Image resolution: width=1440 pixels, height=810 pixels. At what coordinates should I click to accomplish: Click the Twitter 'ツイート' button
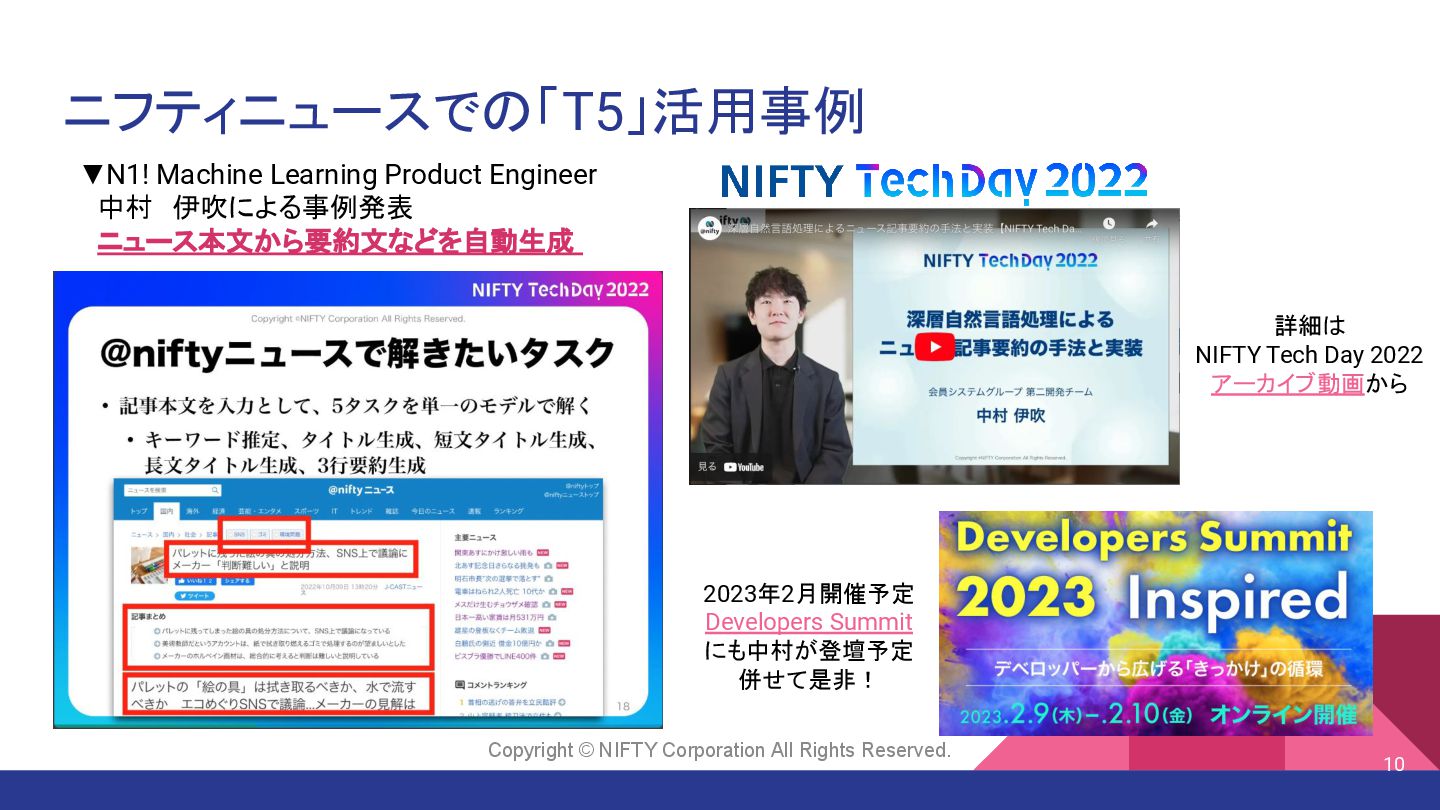click(195, 596)
